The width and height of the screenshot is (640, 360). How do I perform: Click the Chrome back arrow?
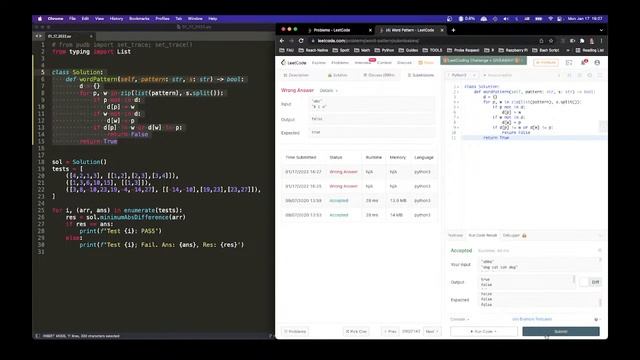(x=282, y=41)
